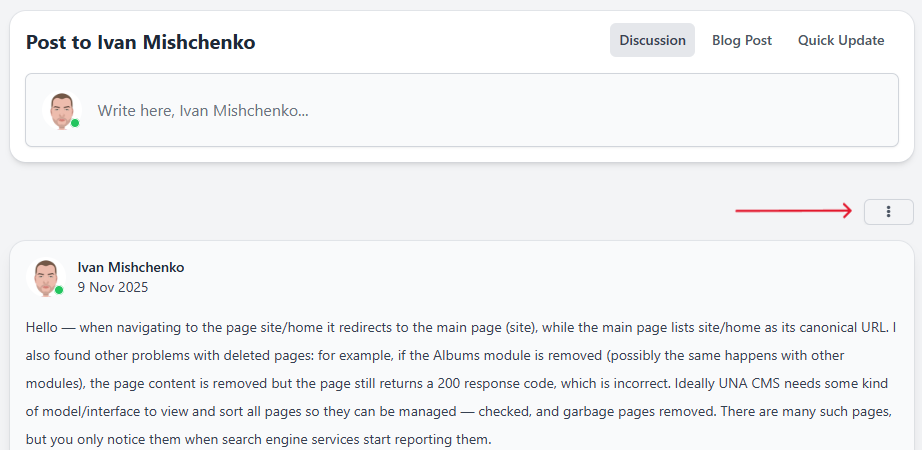Switch to the Discussion tab
The width and height of the screenshot is (922, 450).
click(x=652, y=41)
